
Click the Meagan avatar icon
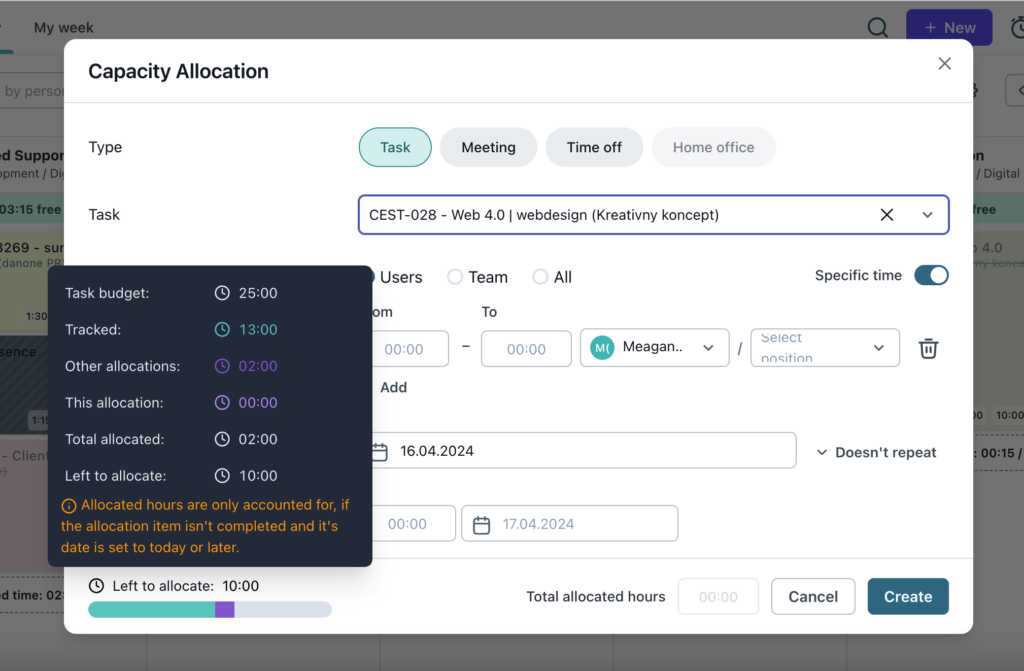pos(602,348)
